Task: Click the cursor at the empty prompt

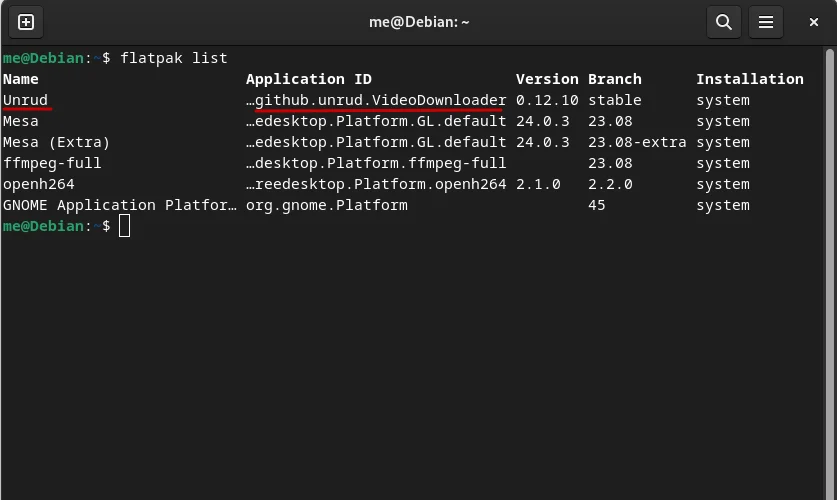Action: (x=124, y=226)
